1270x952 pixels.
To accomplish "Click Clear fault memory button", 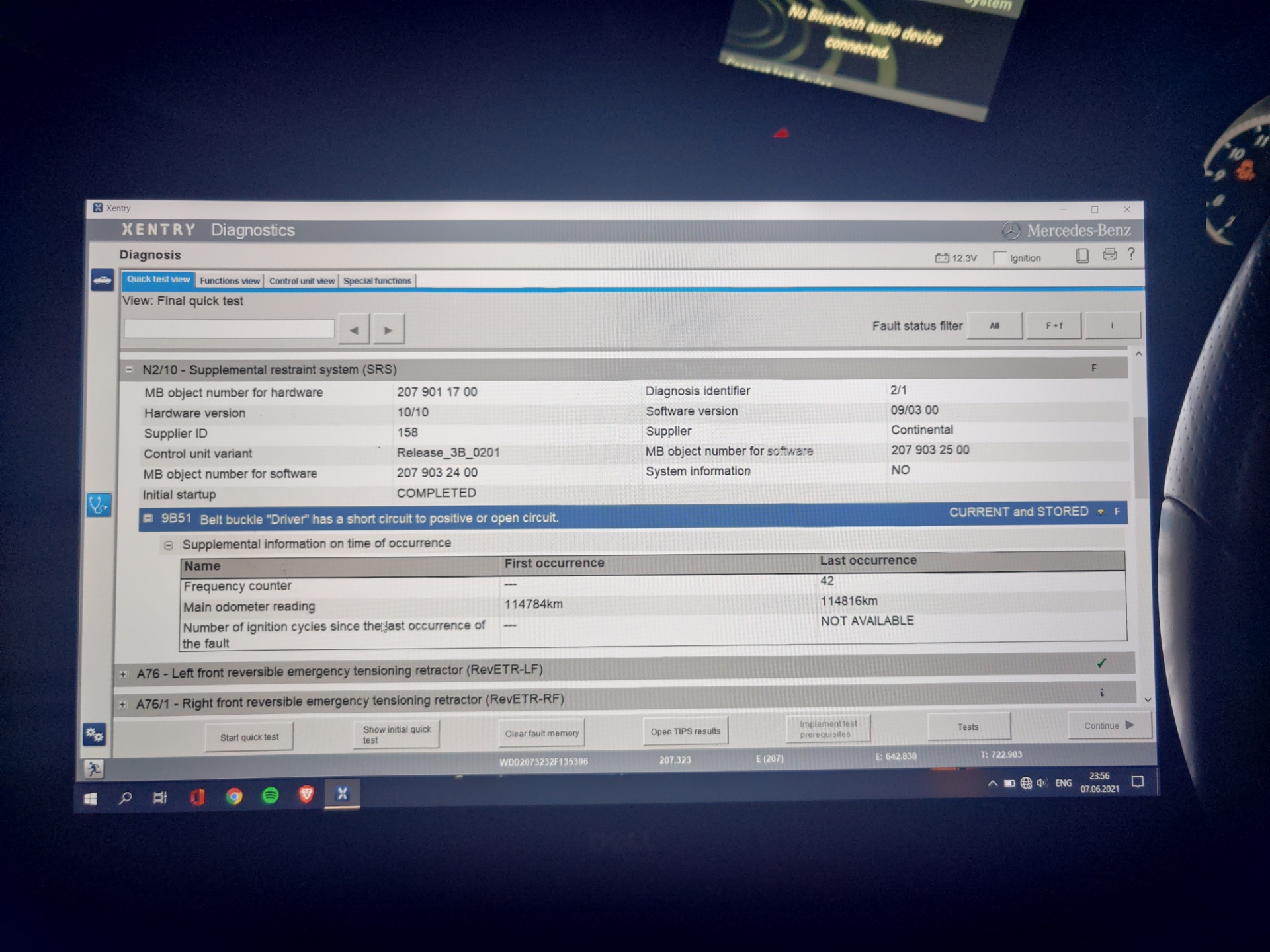I will (542, 733).
